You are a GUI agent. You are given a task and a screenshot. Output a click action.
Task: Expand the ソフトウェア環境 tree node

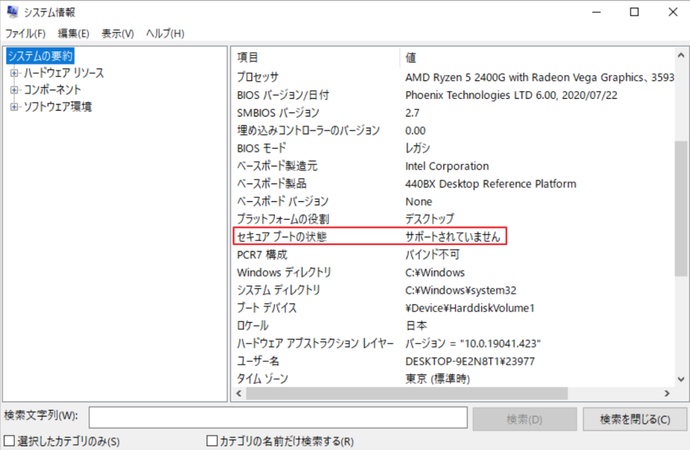pos(14,106)
